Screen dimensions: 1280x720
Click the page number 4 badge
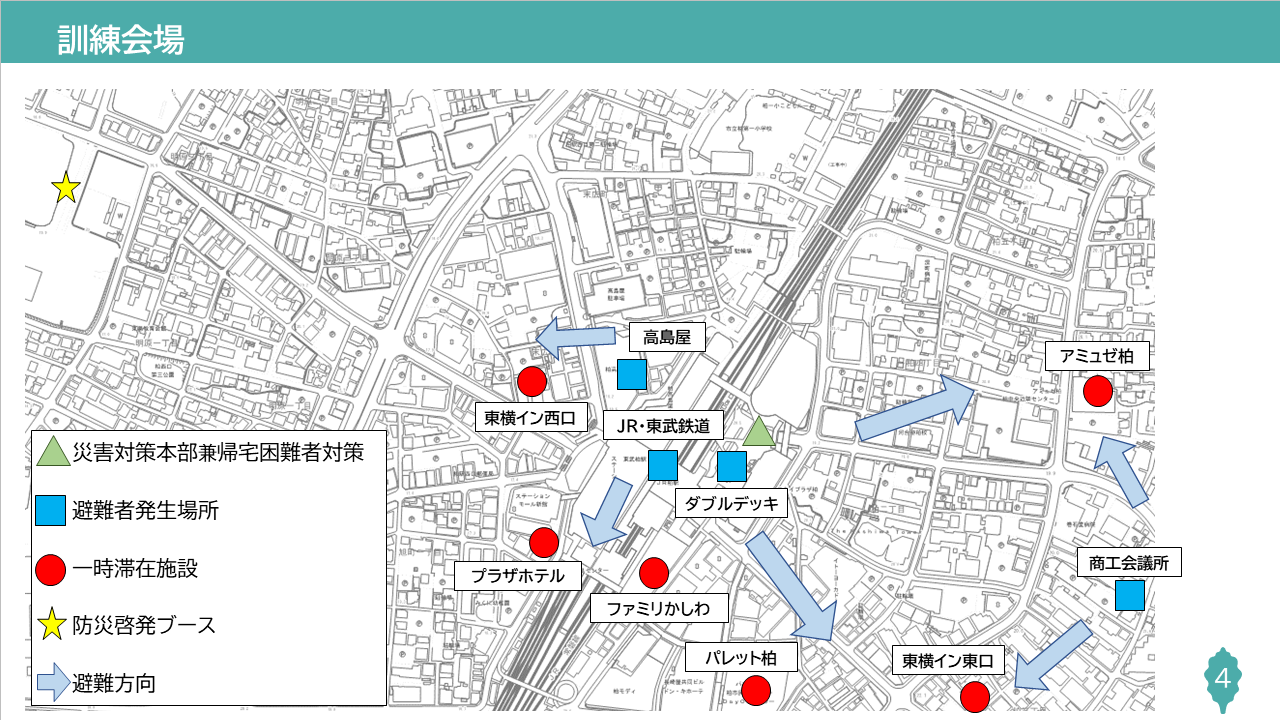coord(1222,679)
